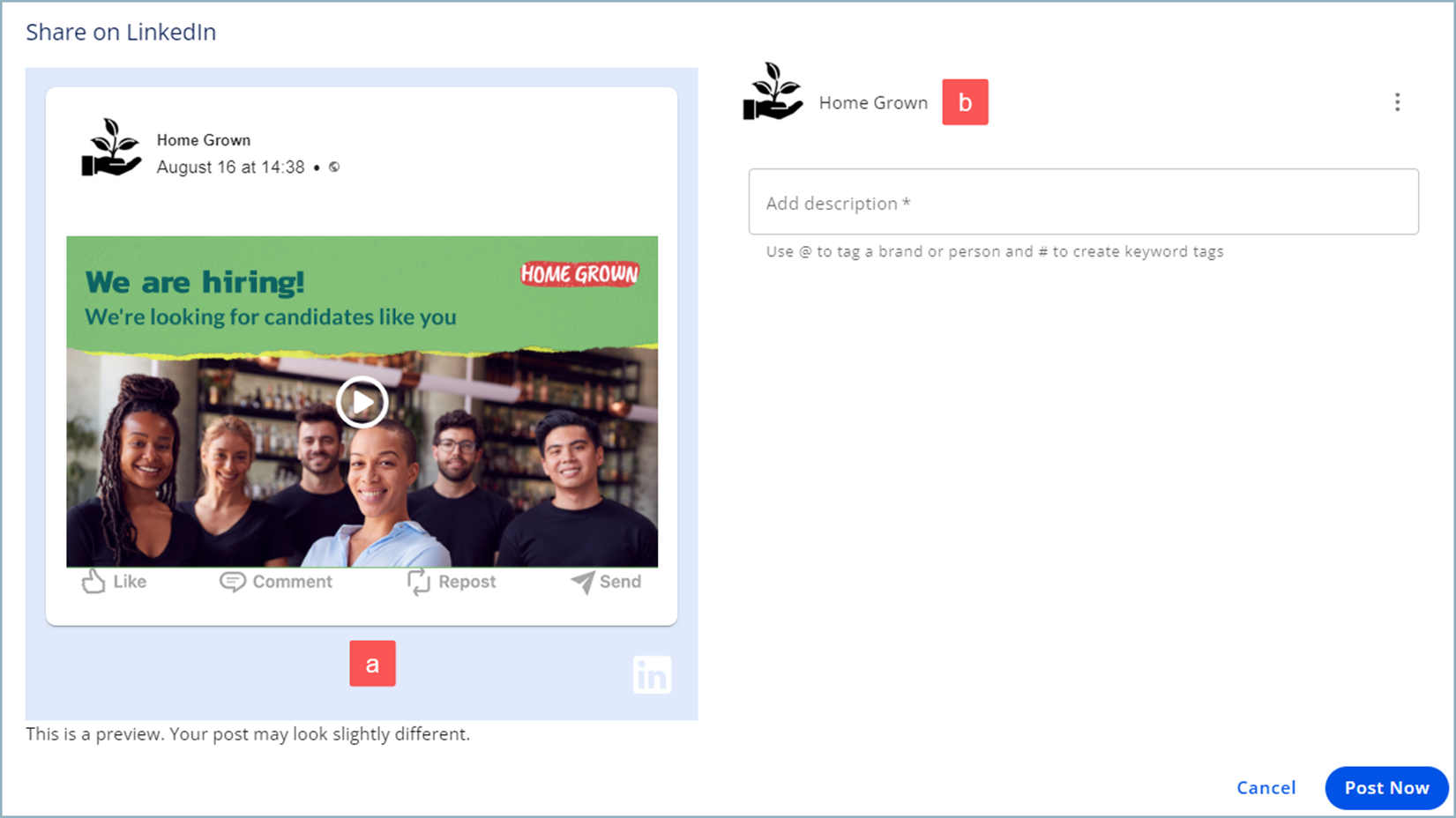Click the 'This is a preview' notice text
The width and height of the screenshot is (1456, 818).
(x=248, y=733)
